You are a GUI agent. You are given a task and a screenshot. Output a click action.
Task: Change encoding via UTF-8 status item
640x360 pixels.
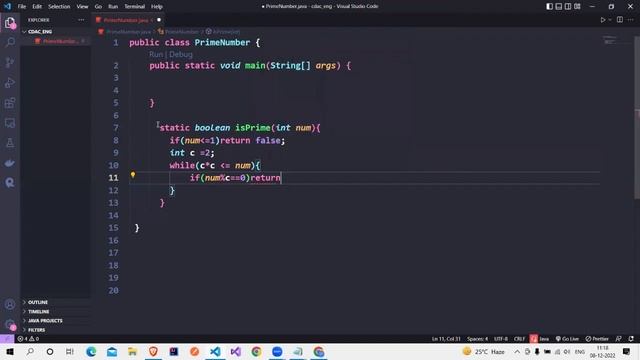[501, 339]
